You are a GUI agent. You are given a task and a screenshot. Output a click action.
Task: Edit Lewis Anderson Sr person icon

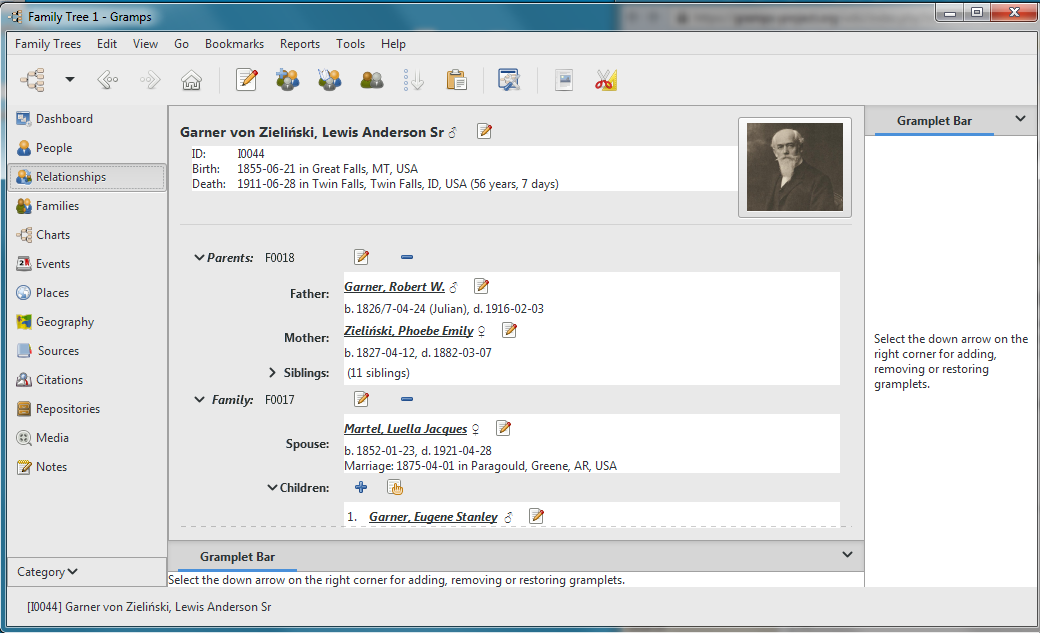tap(485, 131)
